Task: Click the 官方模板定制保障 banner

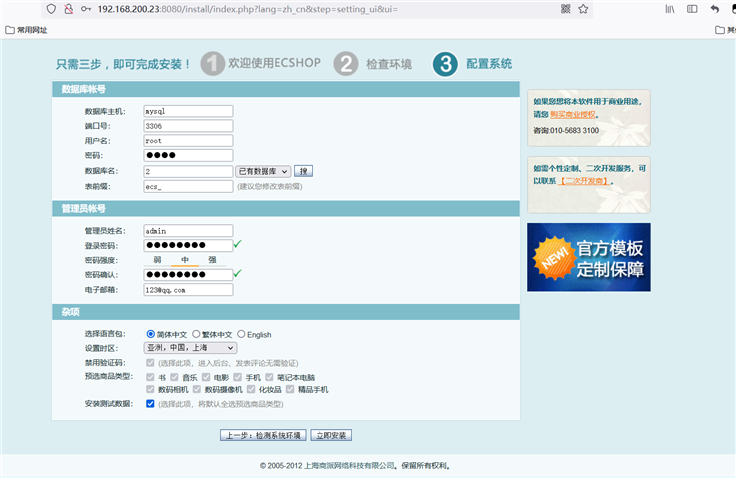Action: [589, 257]
